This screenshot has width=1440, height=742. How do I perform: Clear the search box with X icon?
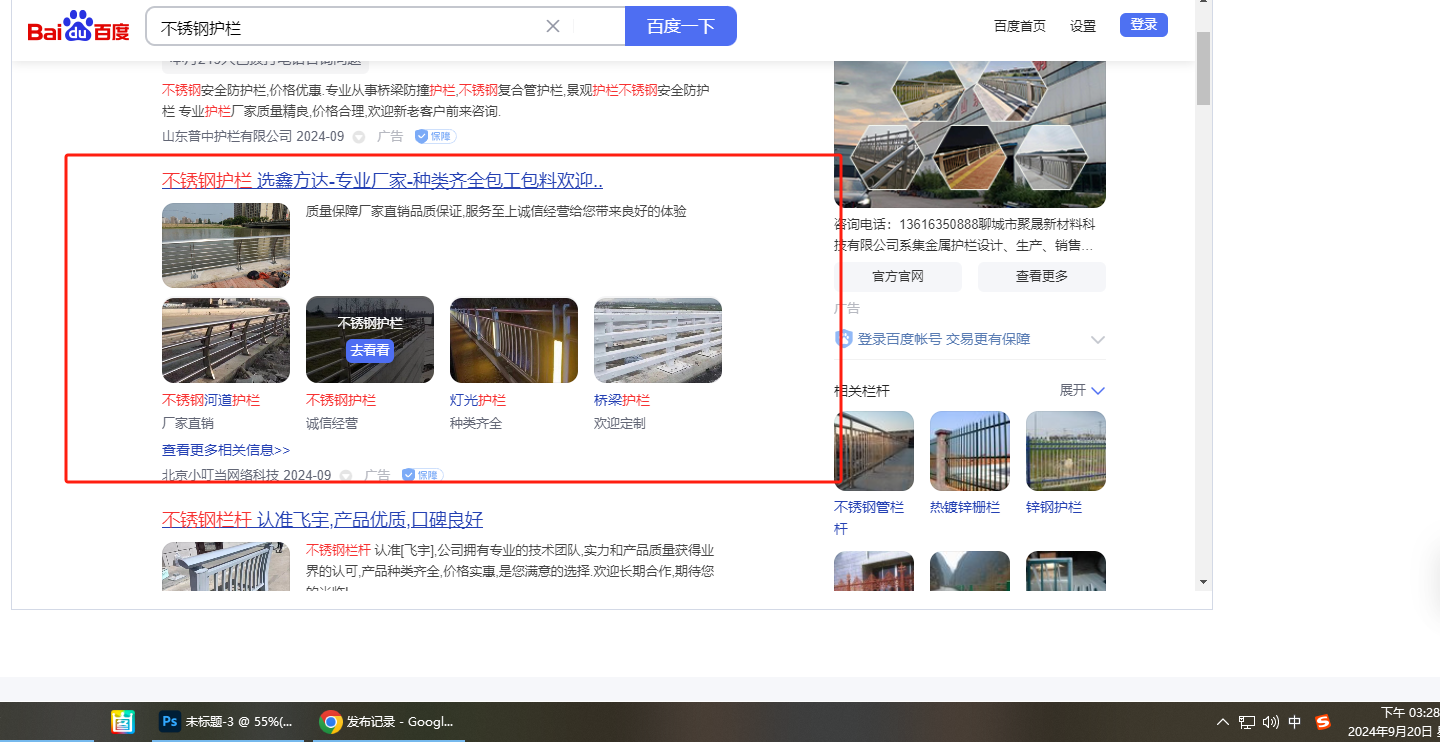click(552, 26)
